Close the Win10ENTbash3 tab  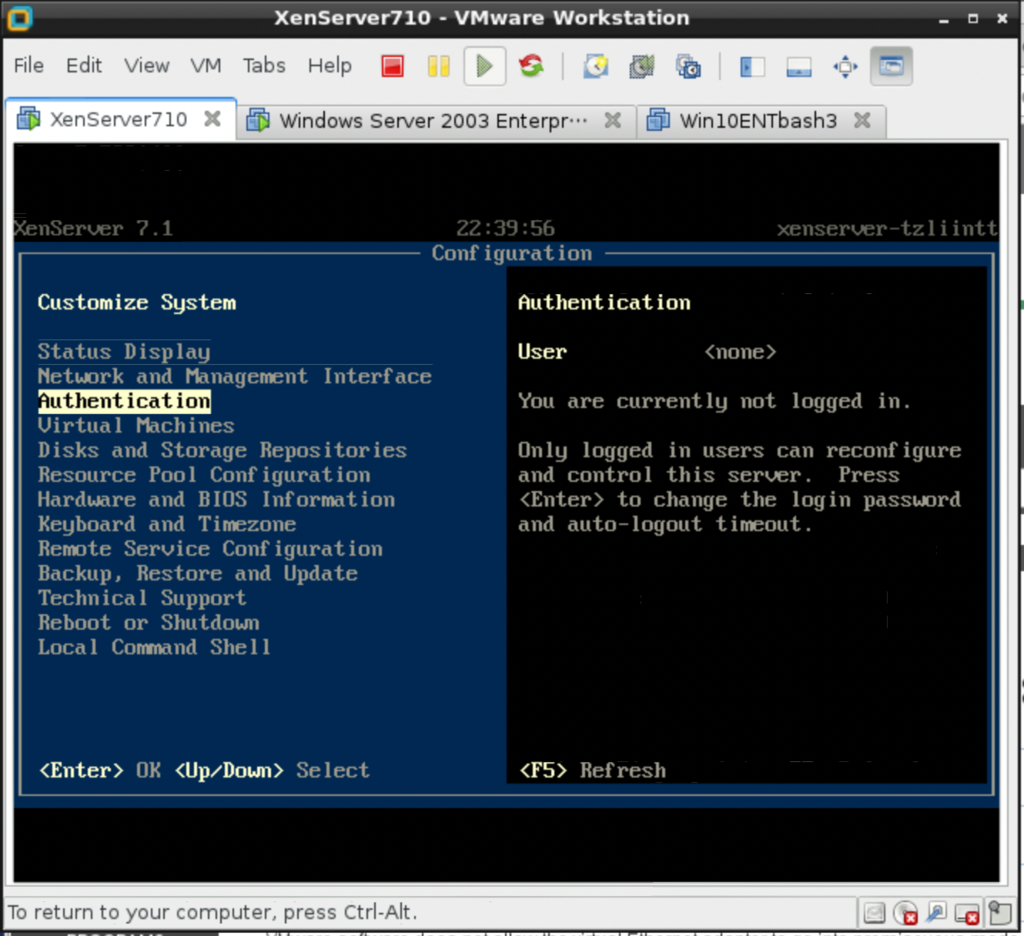862,120
